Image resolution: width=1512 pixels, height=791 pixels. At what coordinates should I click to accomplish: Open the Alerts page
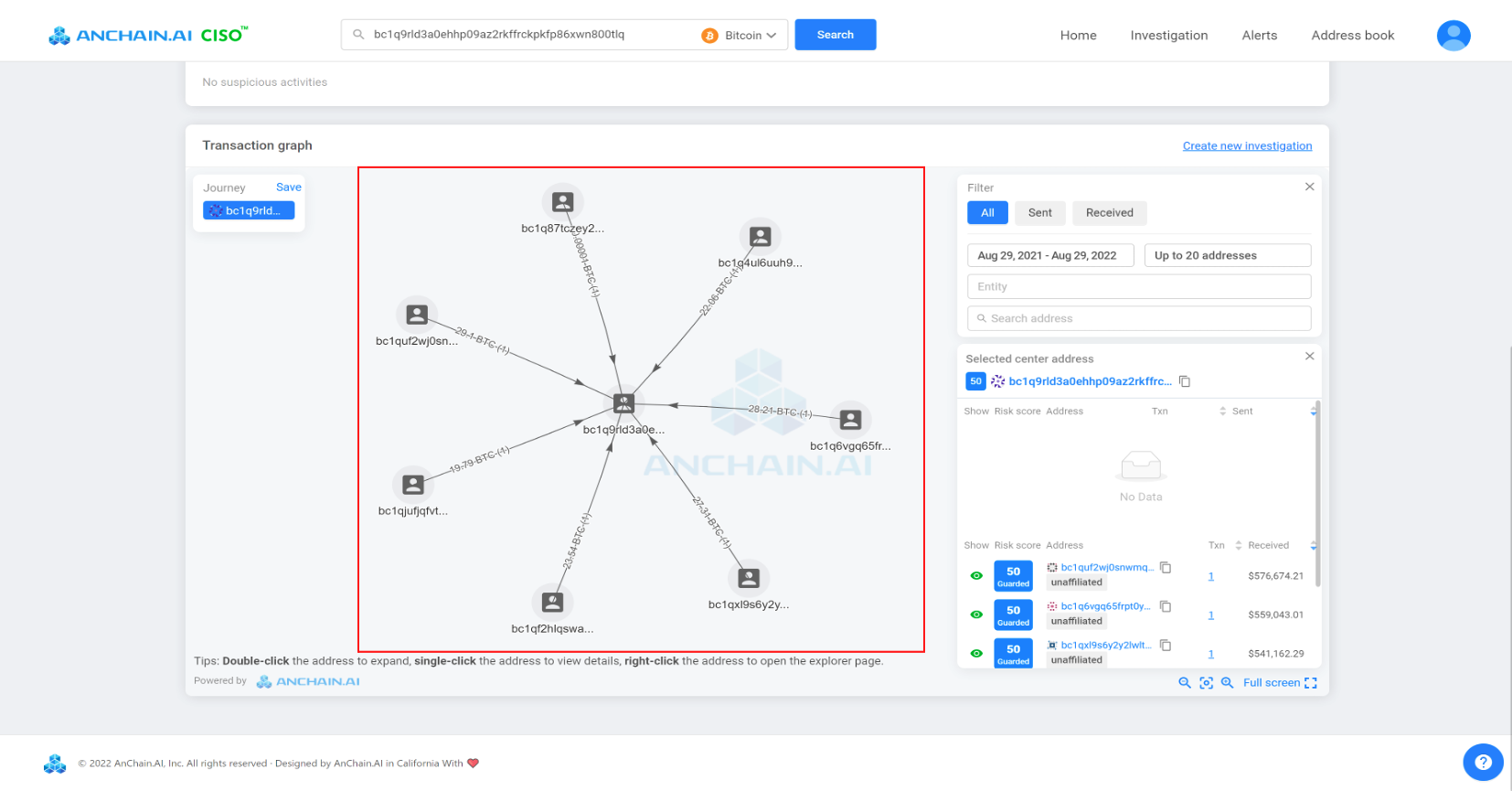[x=1260, y=36]
